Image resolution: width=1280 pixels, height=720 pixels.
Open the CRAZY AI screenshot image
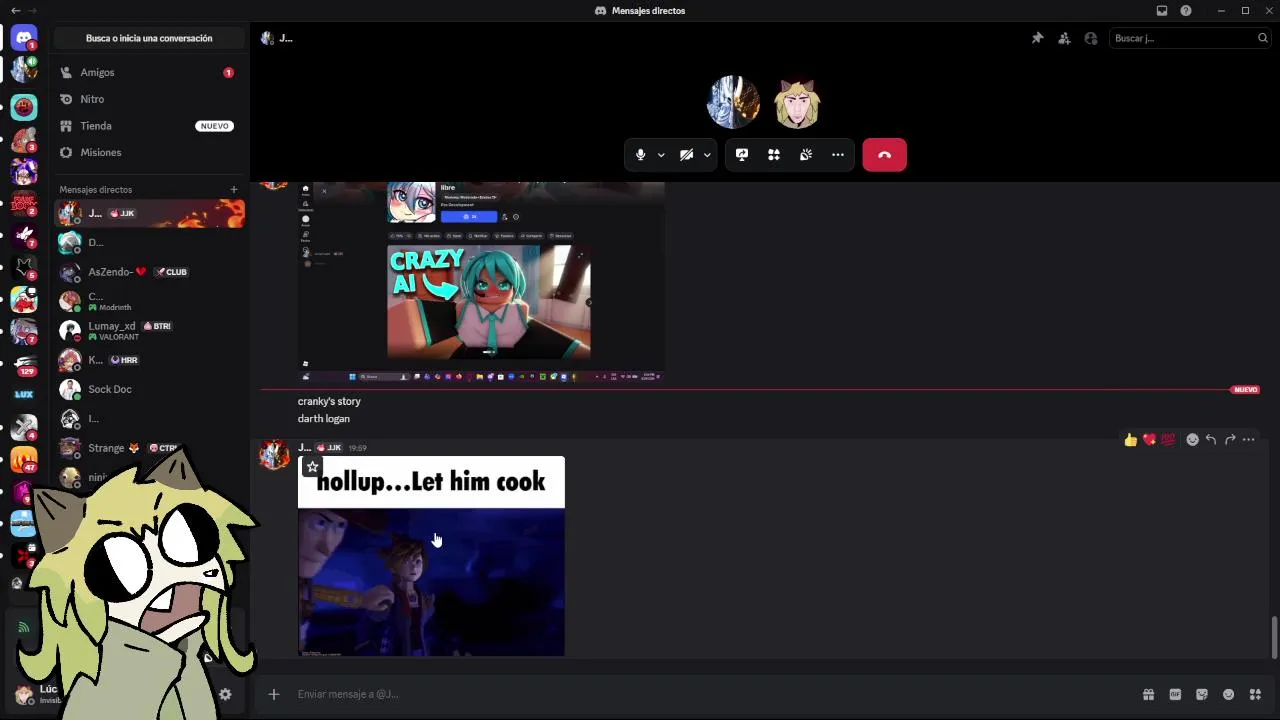click(481, 282)
